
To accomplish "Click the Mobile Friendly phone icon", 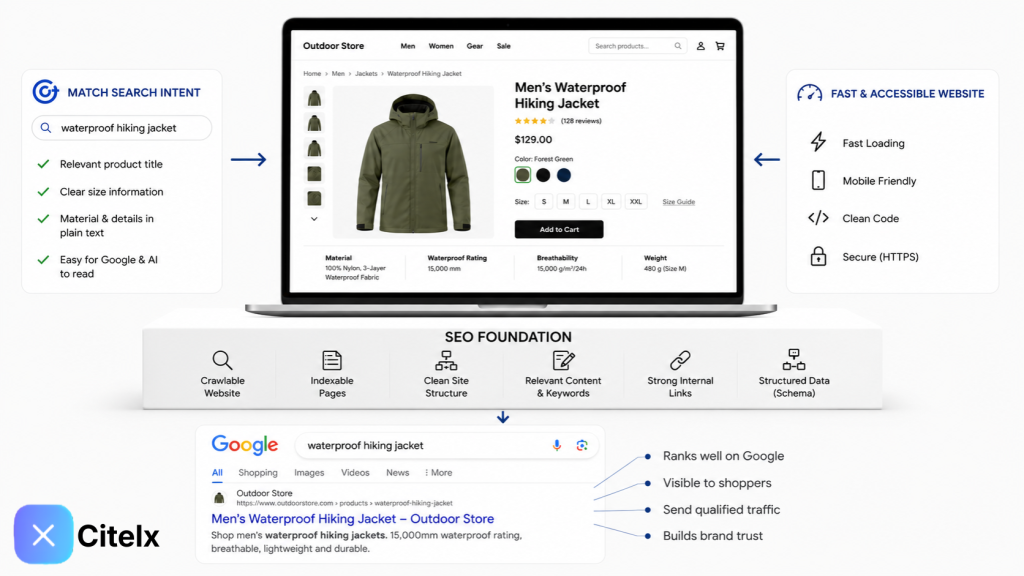I will (818, 180).
